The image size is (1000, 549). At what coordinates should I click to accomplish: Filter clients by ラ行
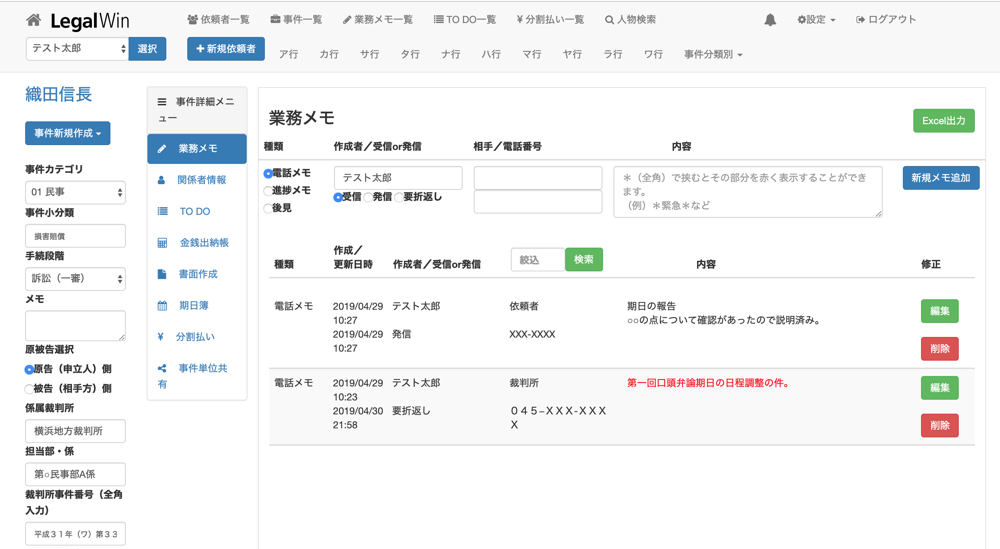pos(613,54)
